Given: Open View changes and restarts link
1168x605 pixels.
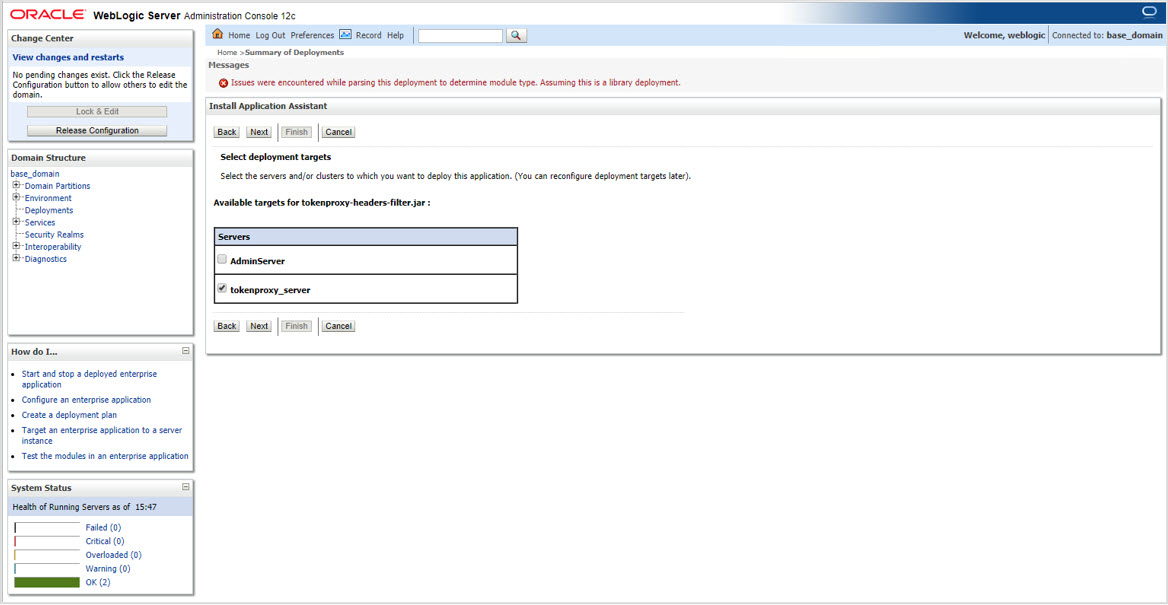Looking at the screenshot, I should point(69,57).
